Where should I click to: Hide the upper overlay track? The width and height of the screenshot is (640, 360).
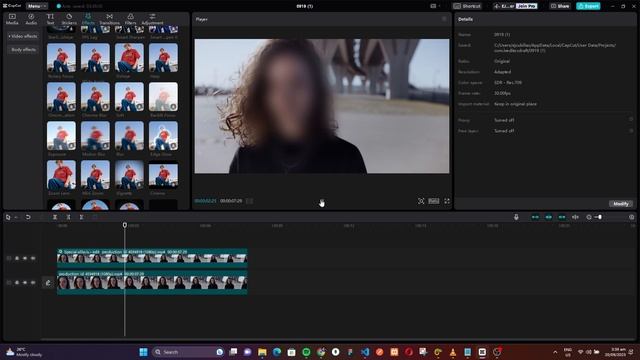(25, 258)
